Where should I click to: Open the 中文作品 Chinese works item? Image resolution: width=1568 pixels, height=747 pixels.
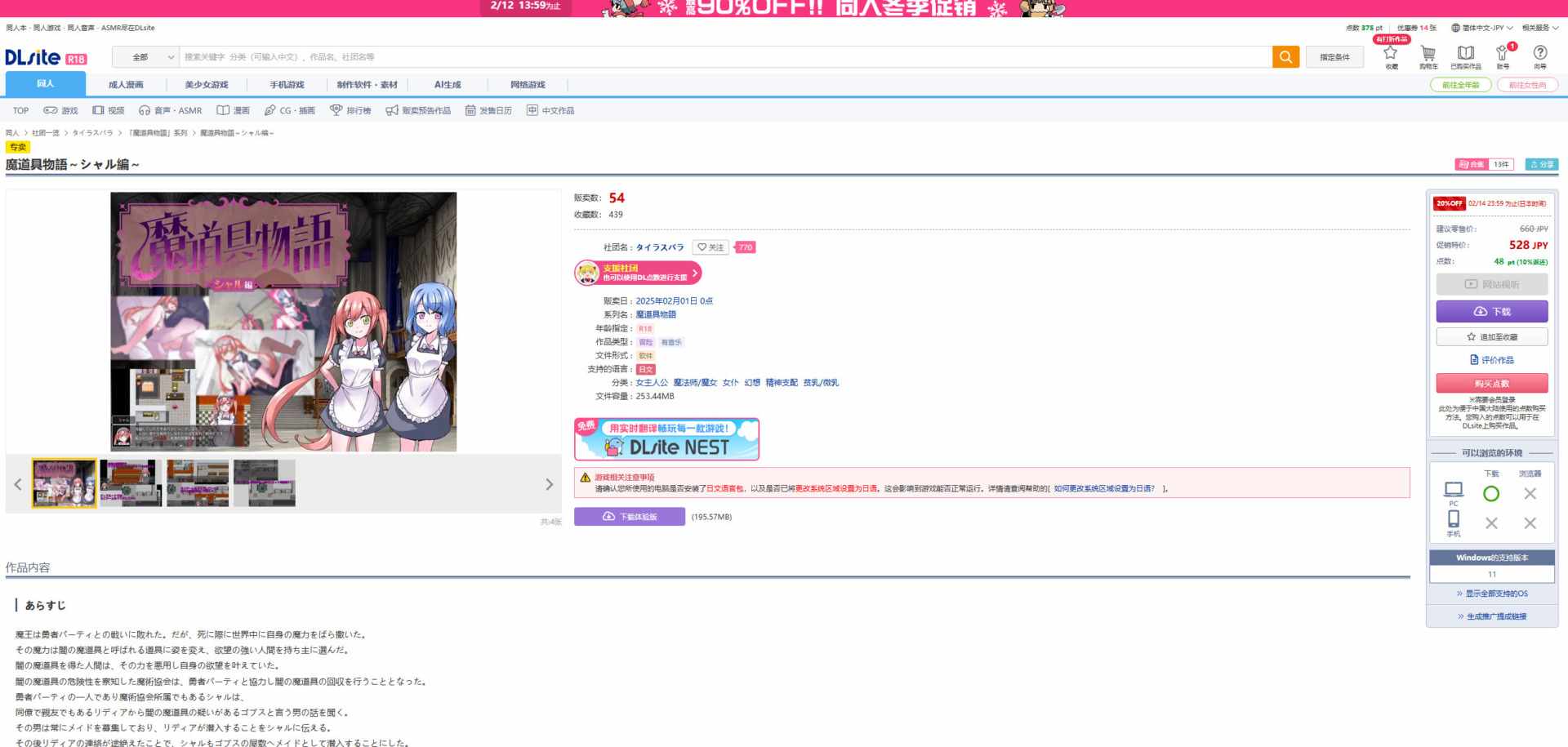tap(550, 110)
